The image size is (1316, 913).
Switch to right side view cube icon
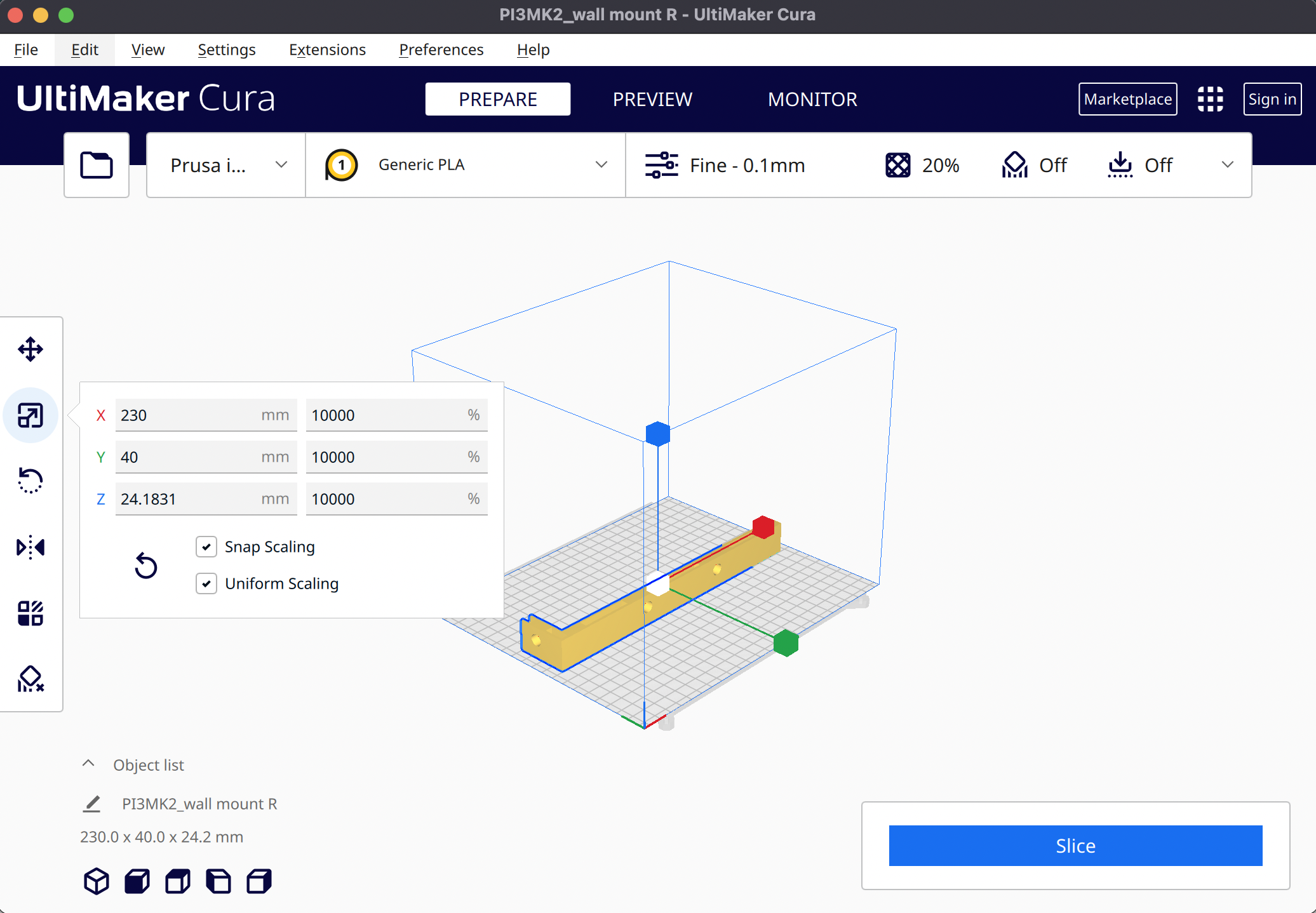coord(259,881)
